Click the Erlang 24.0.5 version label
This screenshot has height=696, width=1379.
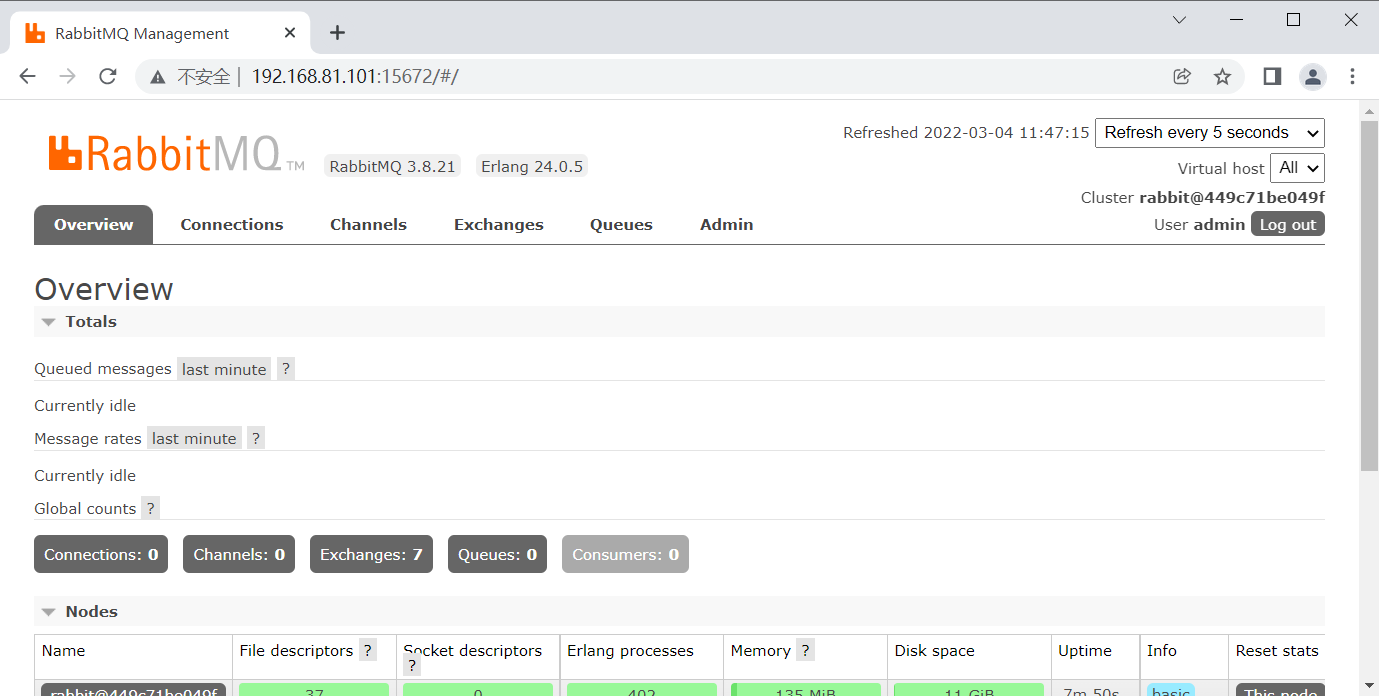point(532,167)
